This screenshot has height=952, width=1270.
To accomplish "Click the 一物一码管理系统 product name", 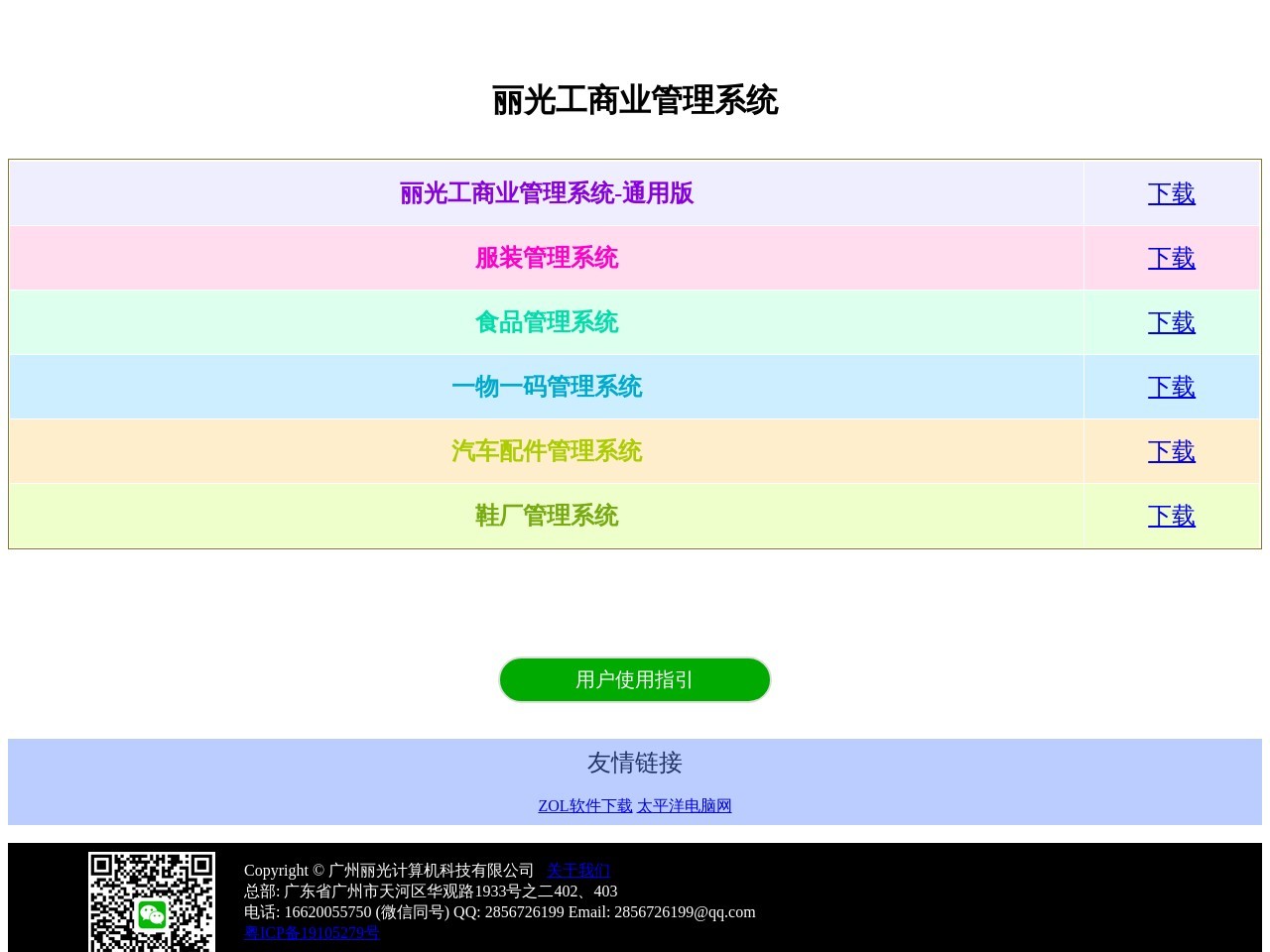I will (547, 387).
